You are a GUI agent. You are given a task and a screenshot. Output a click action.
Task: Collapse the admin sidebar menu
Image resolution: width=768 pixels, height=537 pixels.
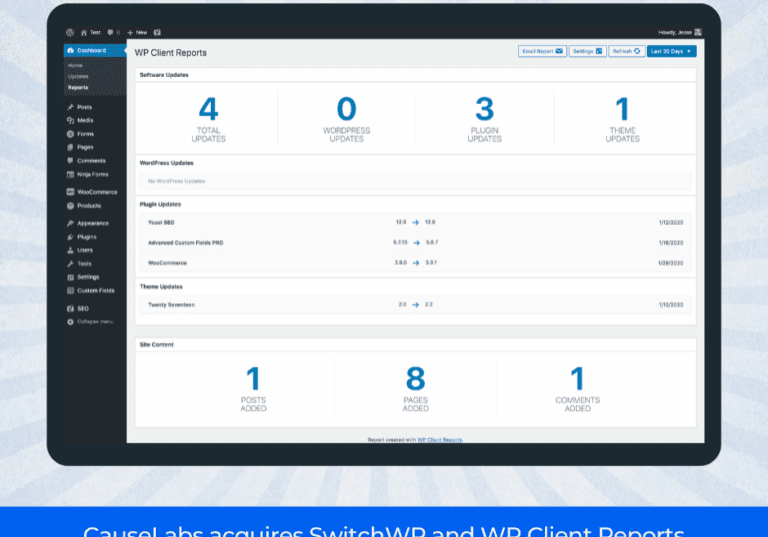[91, 322]
